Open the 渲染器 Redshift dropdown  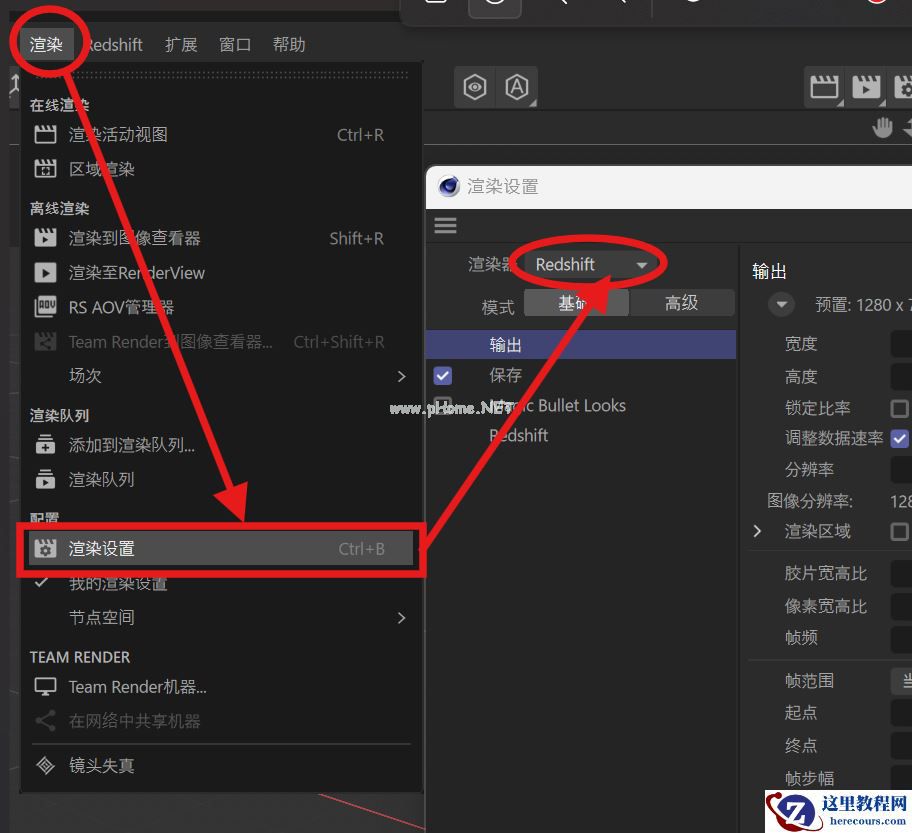592,265
